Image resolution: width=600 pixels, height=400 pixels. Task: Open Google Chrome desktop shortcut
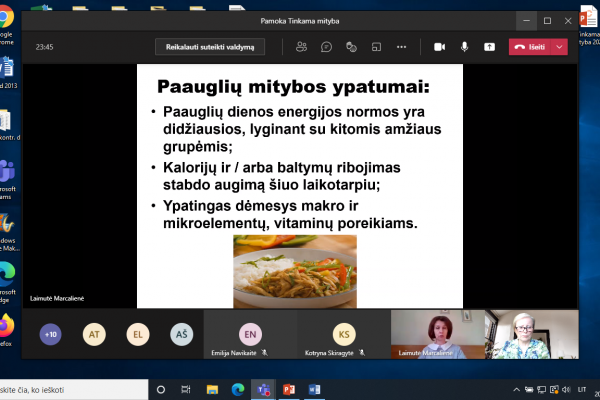(6, 24)
